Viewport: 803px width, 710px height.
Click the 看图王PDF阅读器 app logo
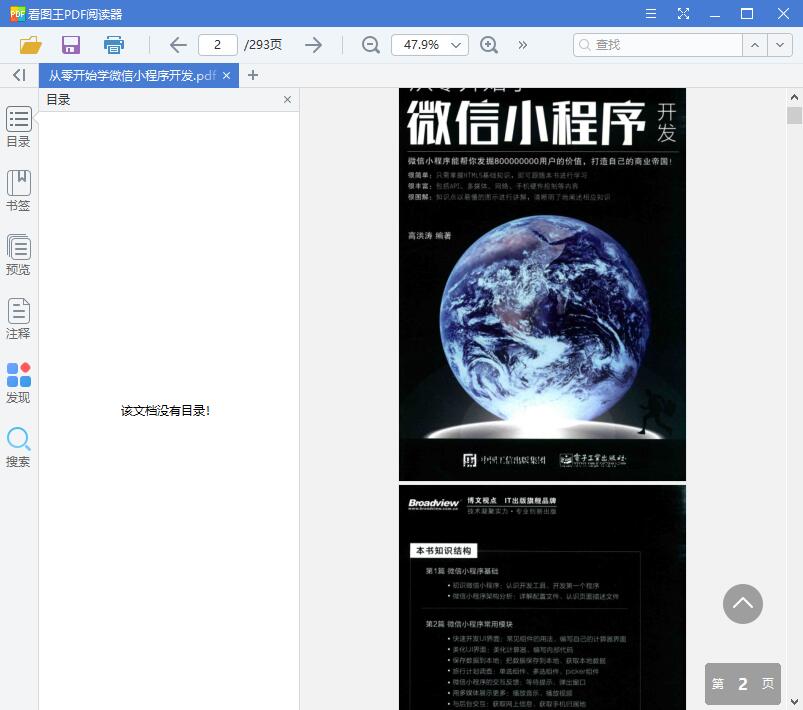[17, 14]
